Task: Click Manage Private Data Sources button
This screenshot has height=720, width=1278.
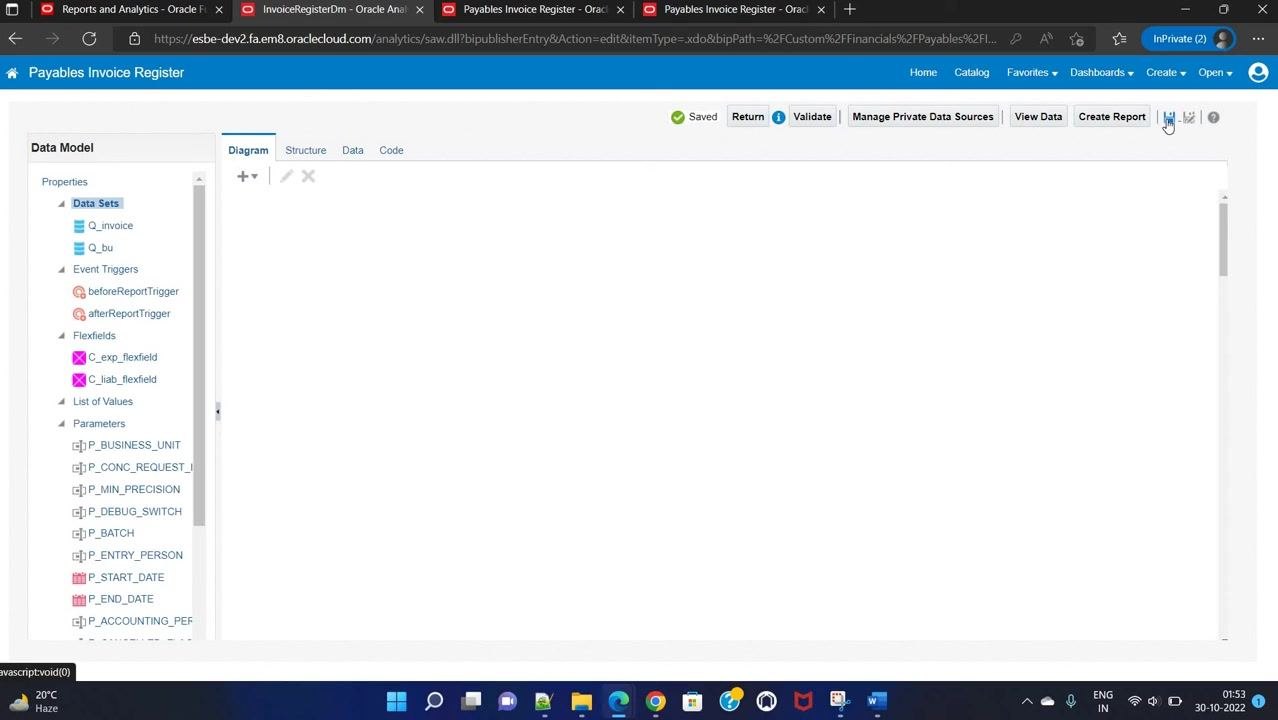Action: (923, 117)
